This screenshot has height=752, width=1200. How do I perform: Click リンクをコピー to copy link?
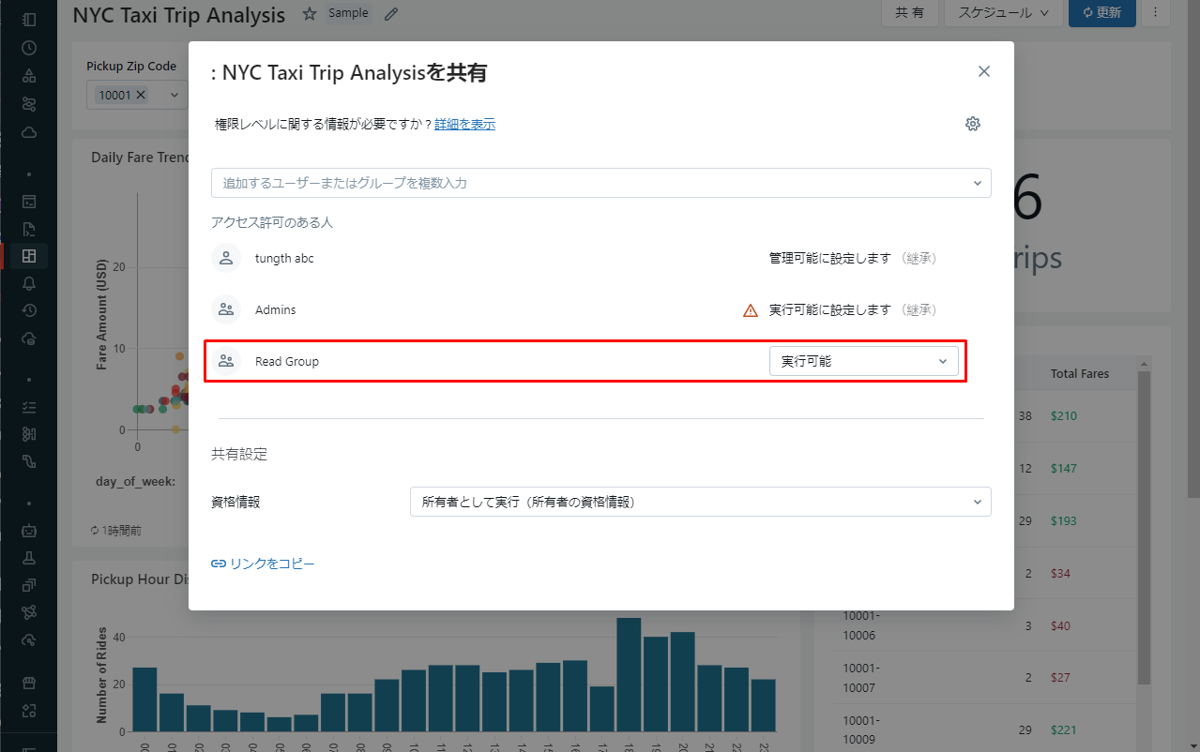click(263, 564)
